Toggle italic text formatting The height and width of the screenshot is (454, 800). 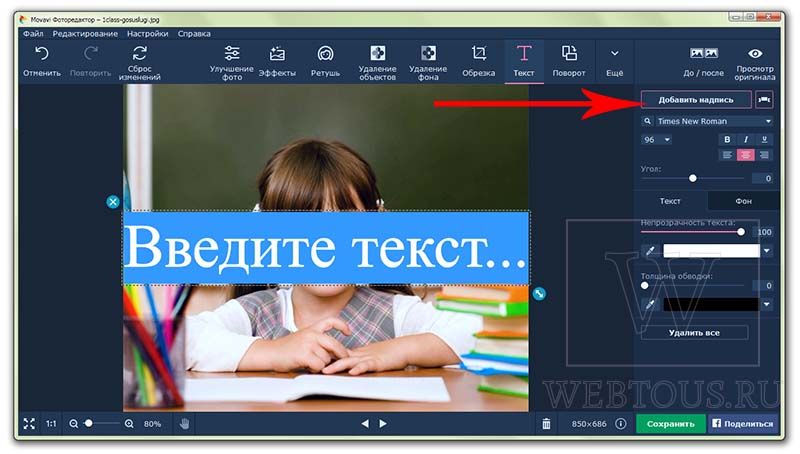[x=745, y=139]
